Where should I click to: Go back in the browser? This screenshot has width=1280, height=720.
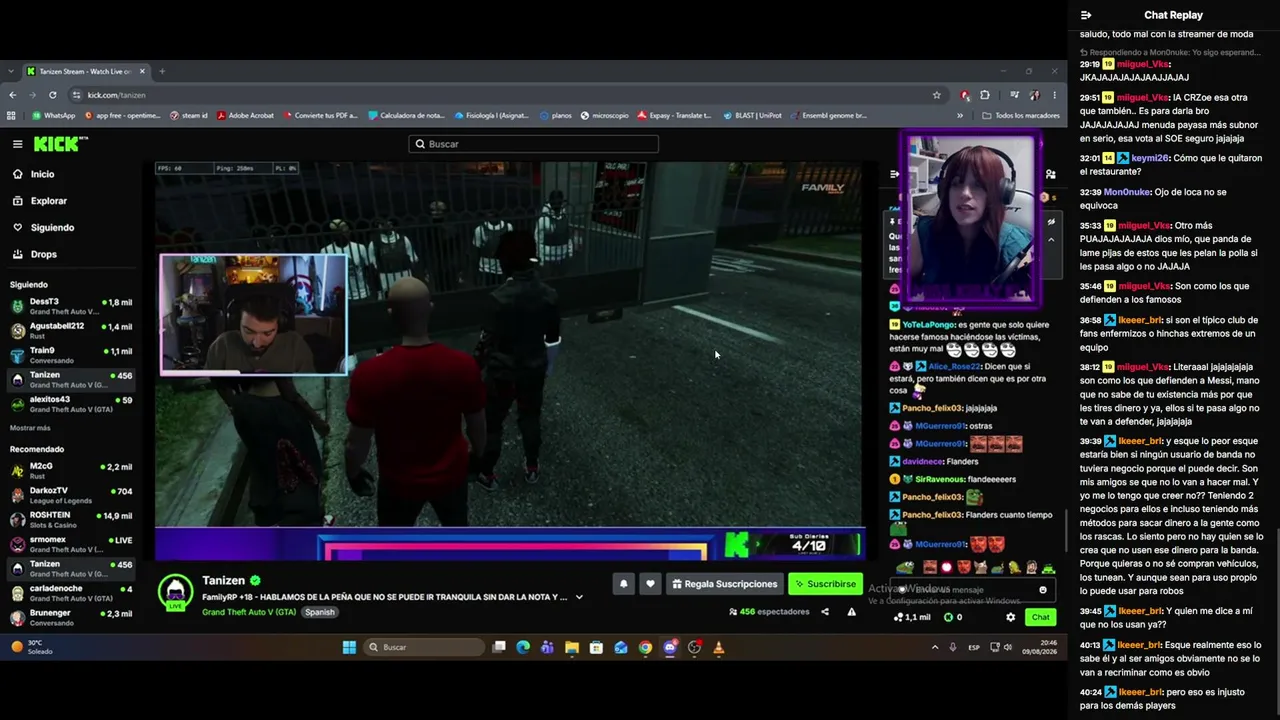(x=13, y=95)
